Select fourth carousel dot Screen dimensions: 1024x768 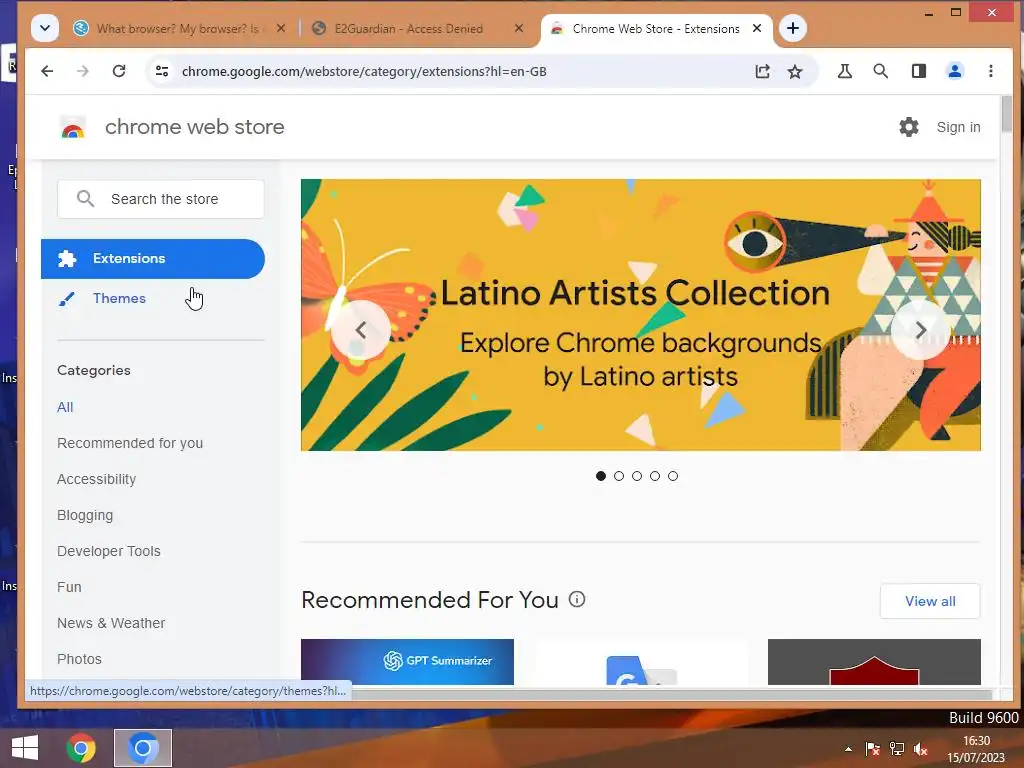655,476
